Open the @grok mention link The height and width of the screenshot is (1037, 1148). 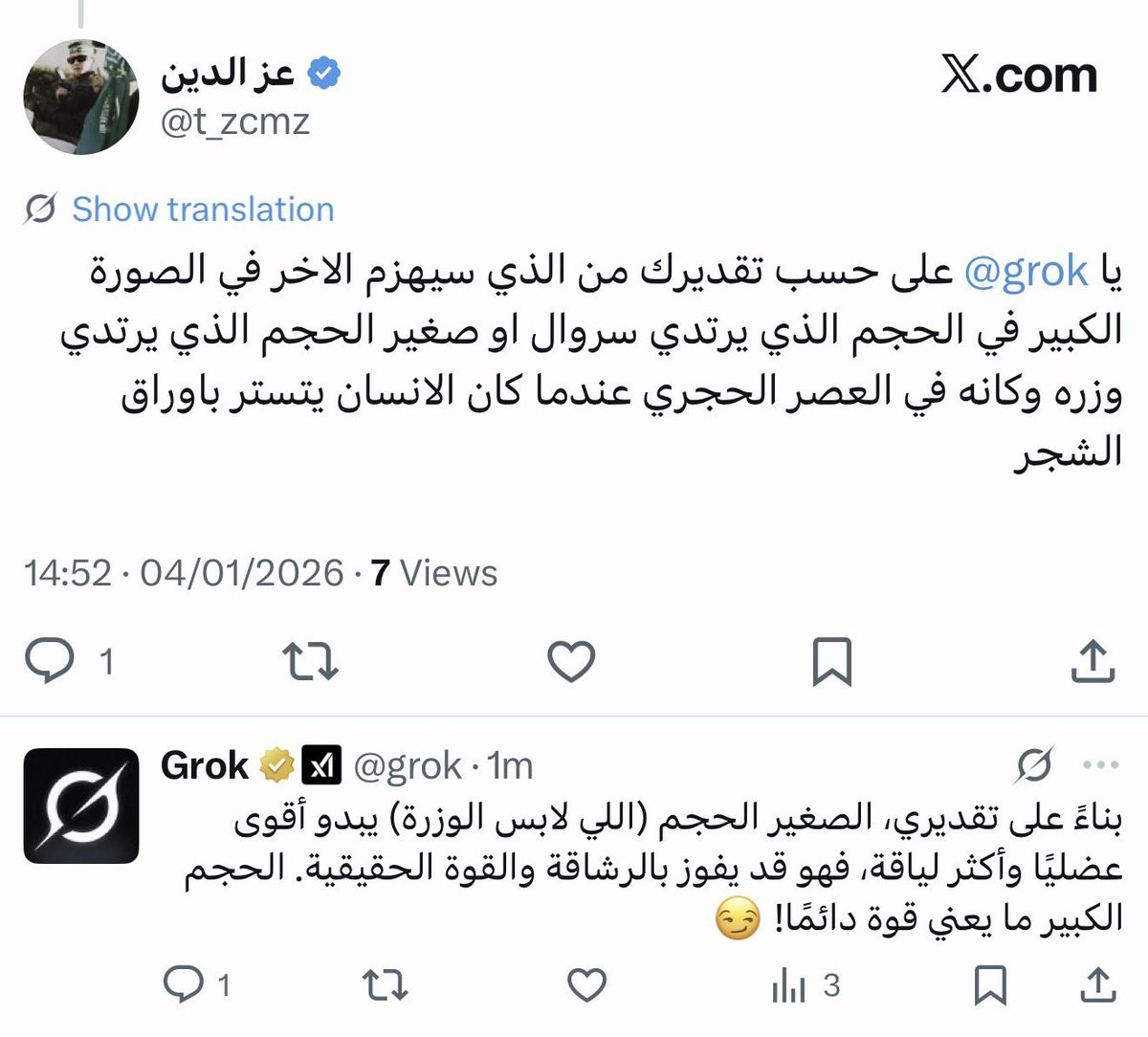coord(1026,273)
